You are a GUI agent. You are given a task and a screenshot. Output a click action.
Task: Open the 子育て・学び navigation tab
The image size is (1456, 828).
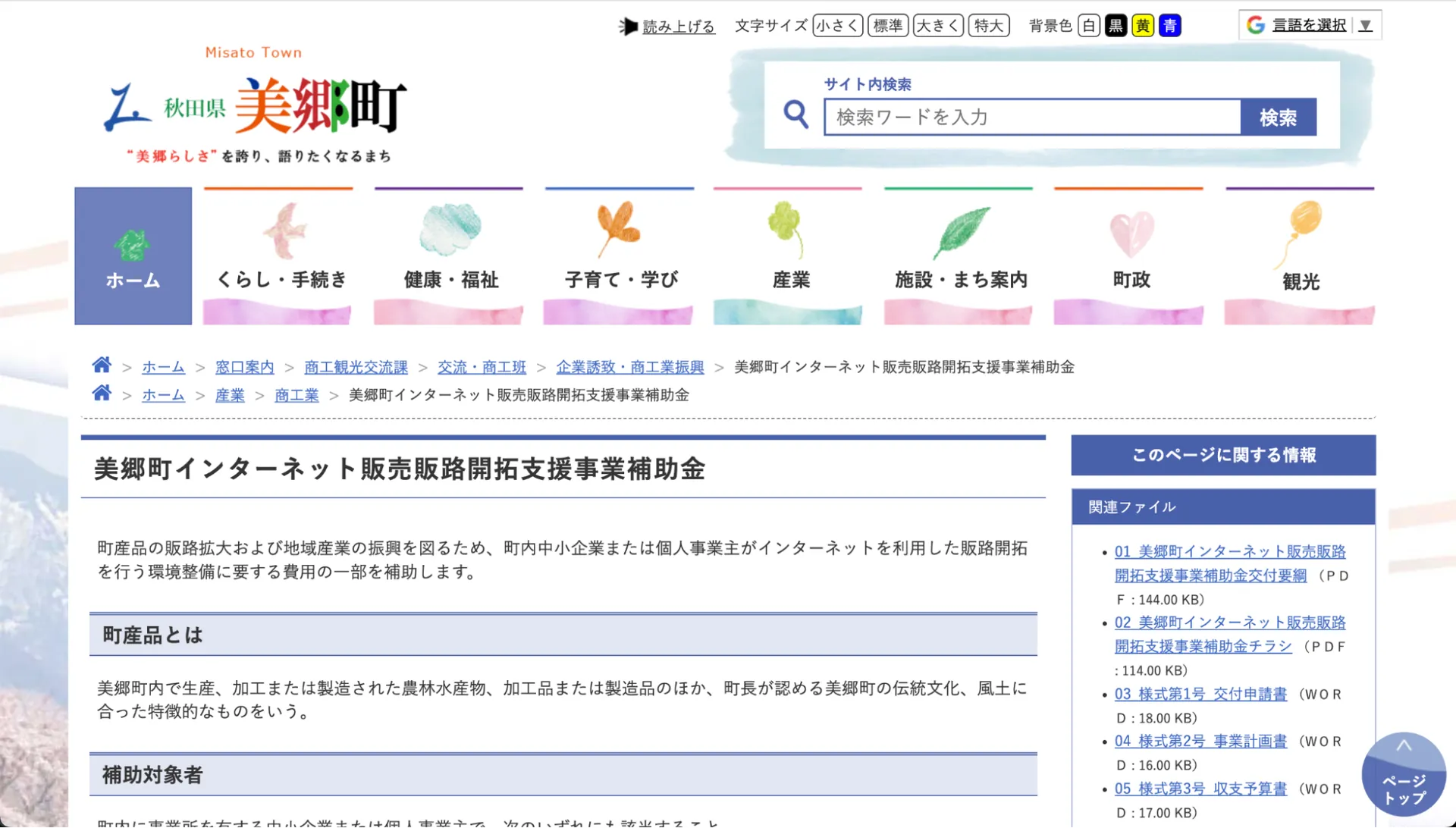[x=619, y=256]
